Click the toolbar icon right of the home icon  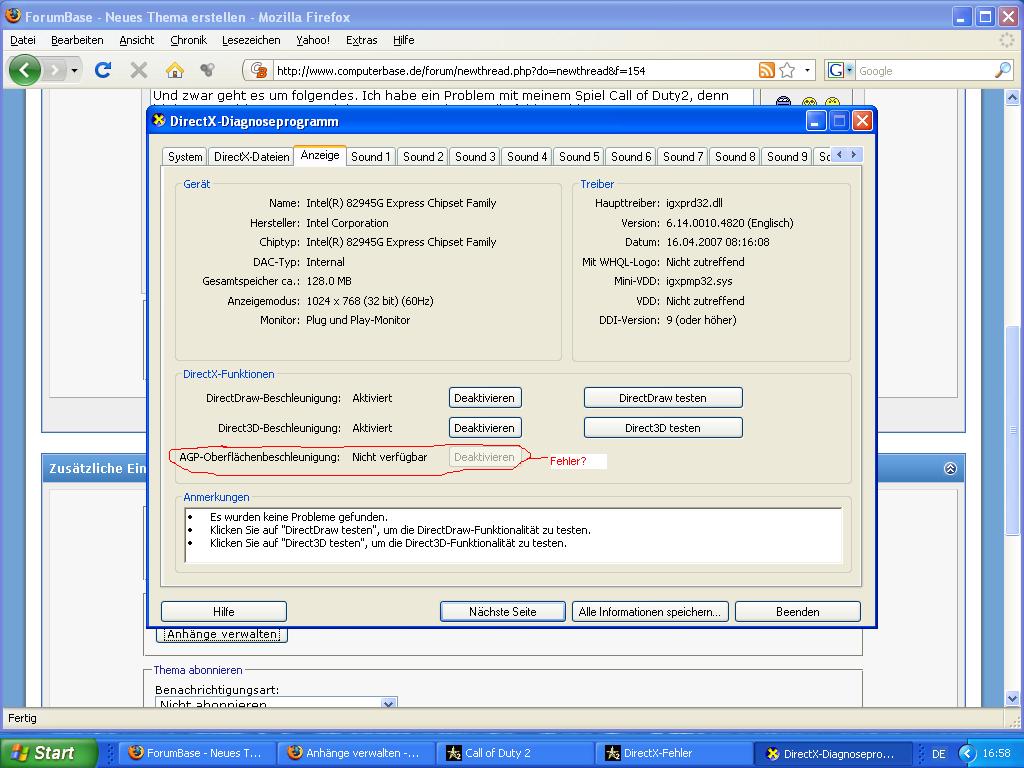tap(208, 70)
